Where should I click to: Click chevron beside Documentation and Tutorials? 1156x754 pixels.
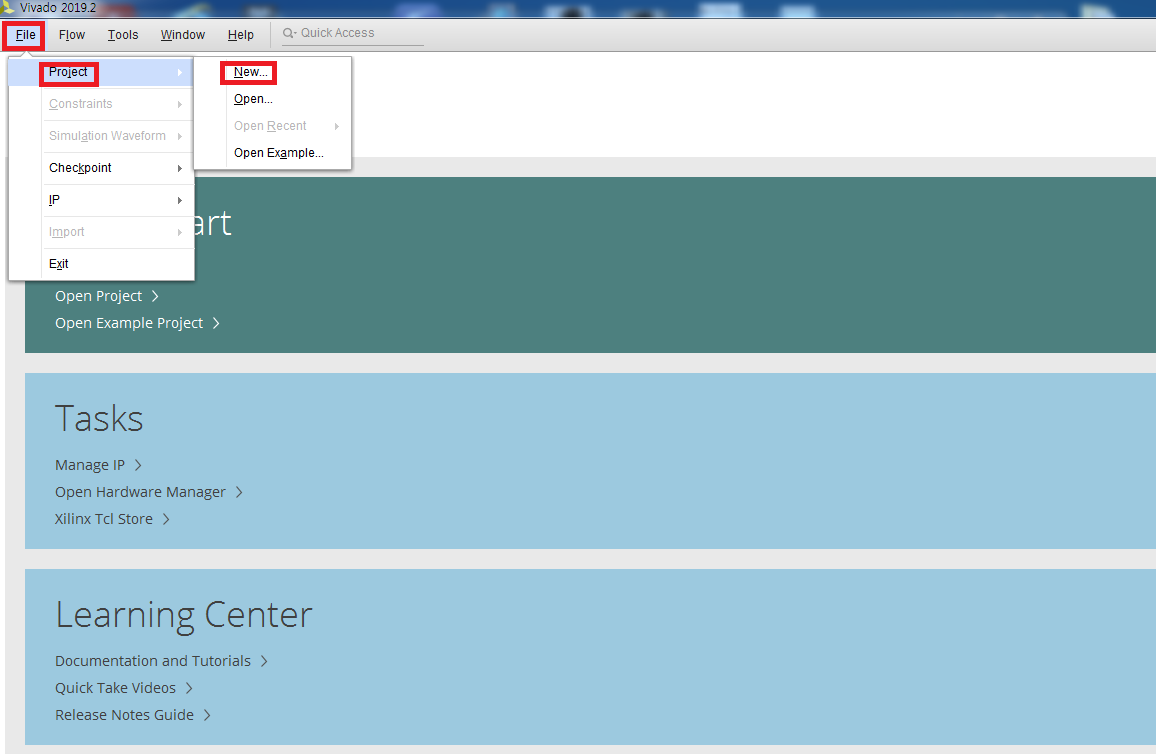[264, 661]
